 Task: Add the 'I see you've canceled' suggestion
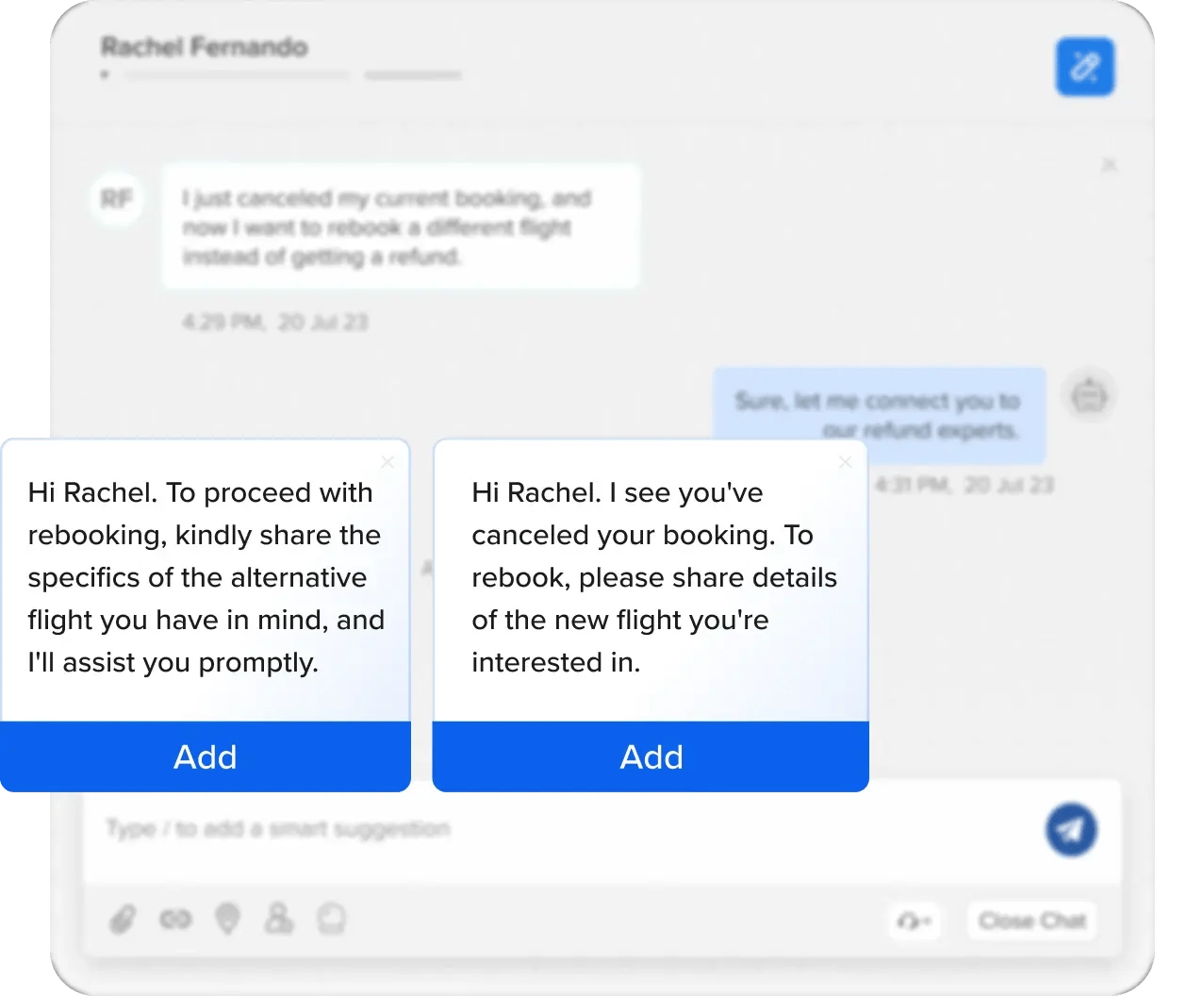click(651, 756)
